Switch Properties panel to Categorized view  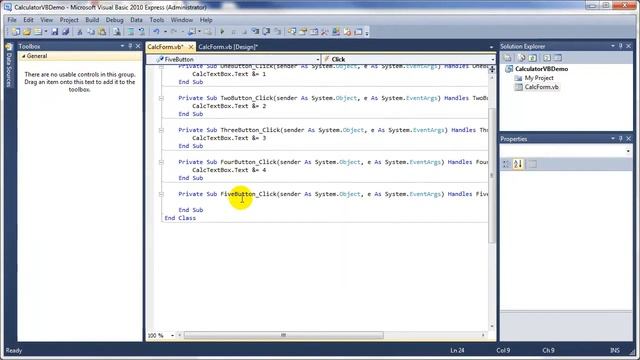506,164
